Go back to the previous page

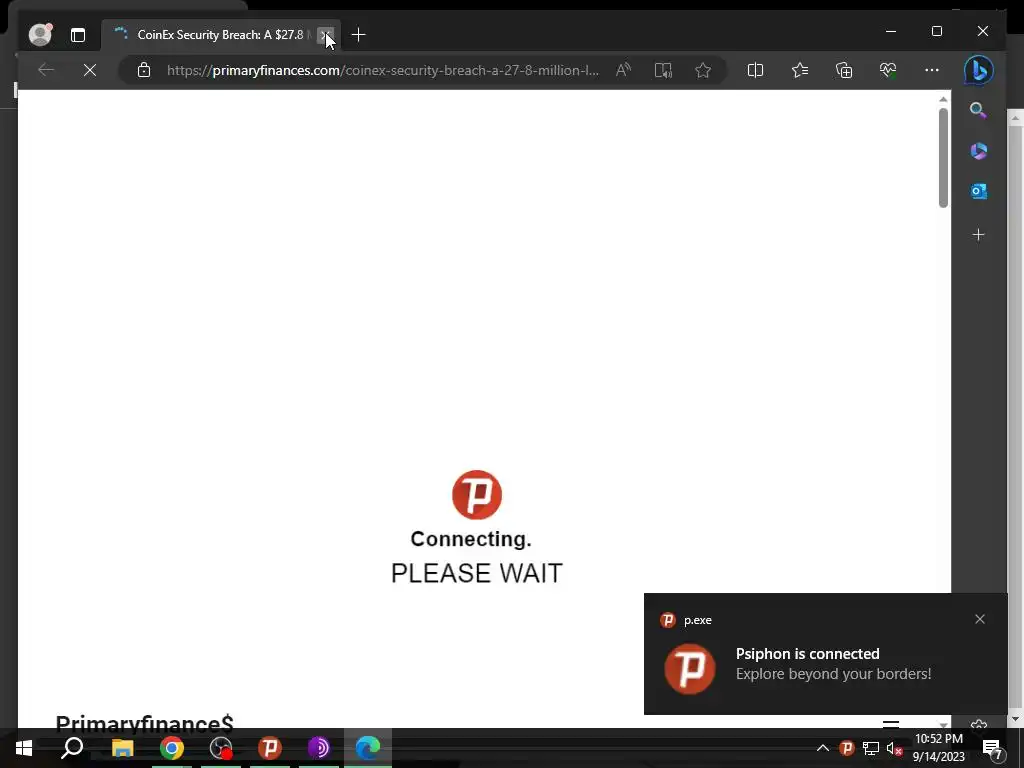(46, 70)
